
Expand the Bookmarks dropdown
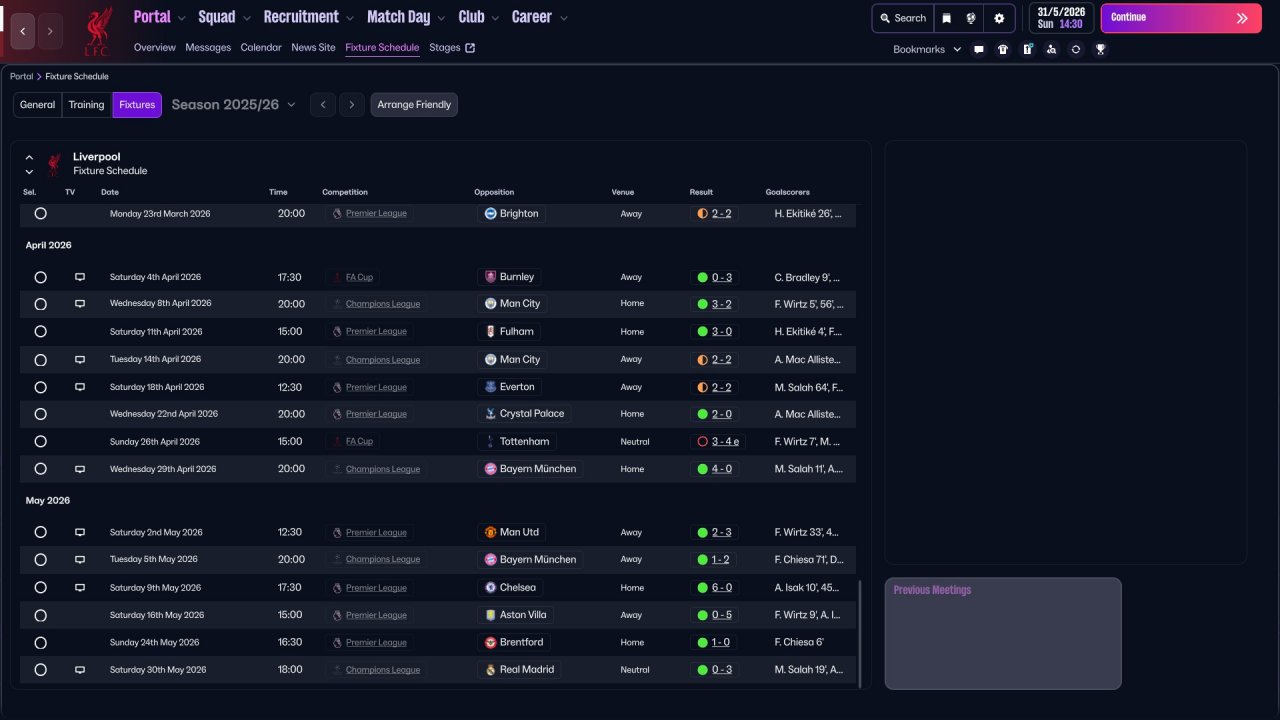[926, 49]
